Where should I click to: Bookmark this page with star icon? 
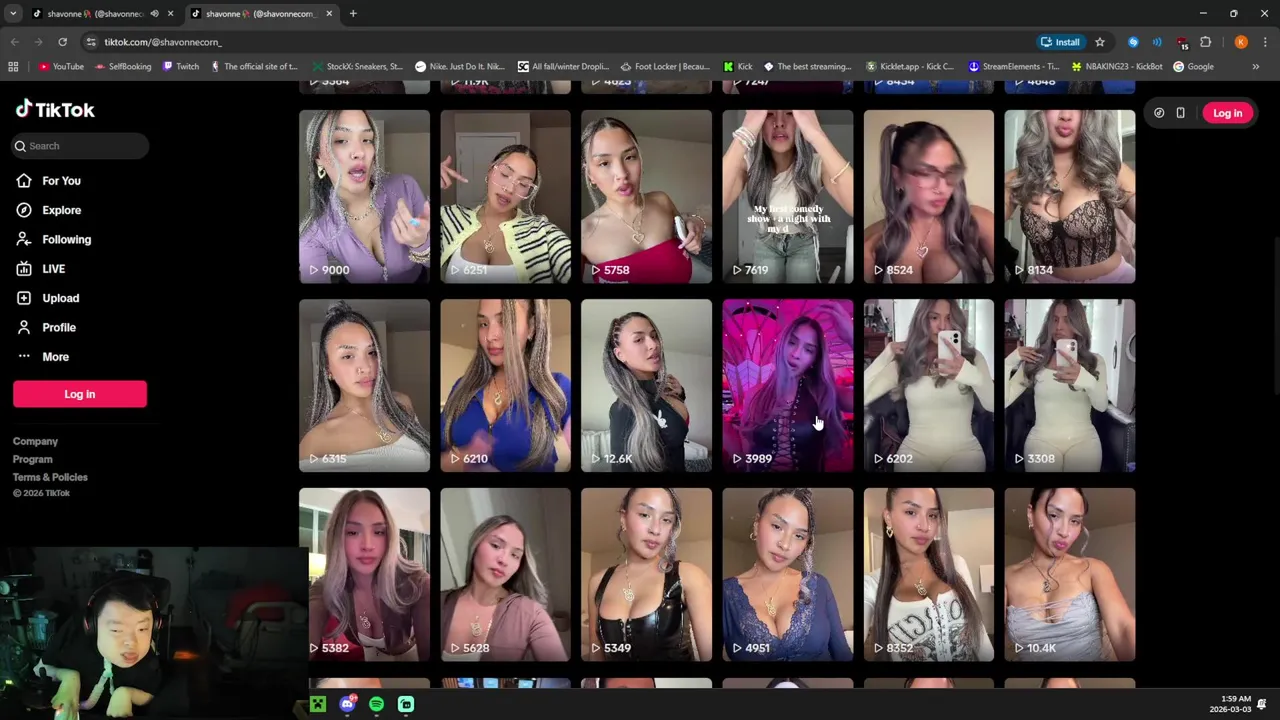pos(1100,42)
